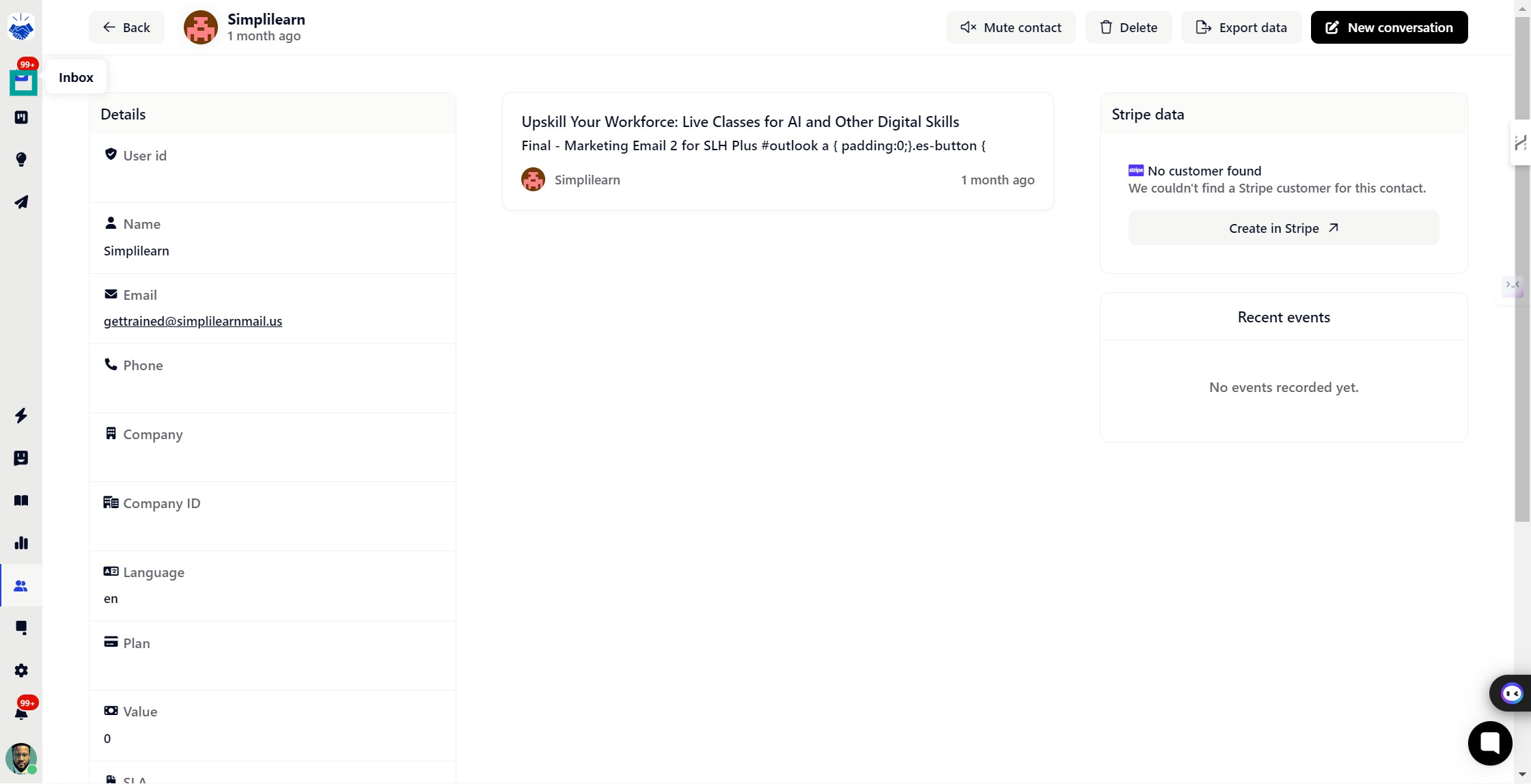The width and height of the screenshot is (1531, 784).
Task: Go back using the Back button
Action: (126, 27)
